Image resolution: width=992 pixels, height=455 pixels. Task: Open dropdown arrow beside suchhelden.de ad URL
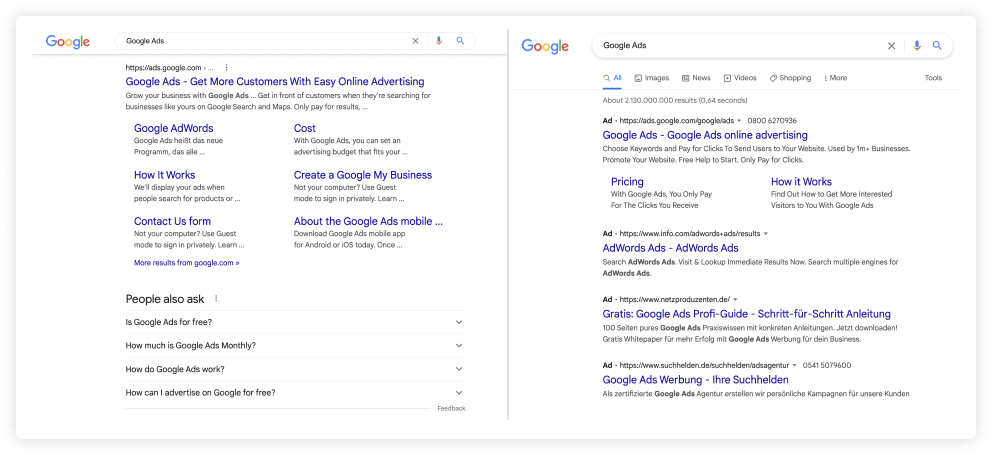[795, 365]
